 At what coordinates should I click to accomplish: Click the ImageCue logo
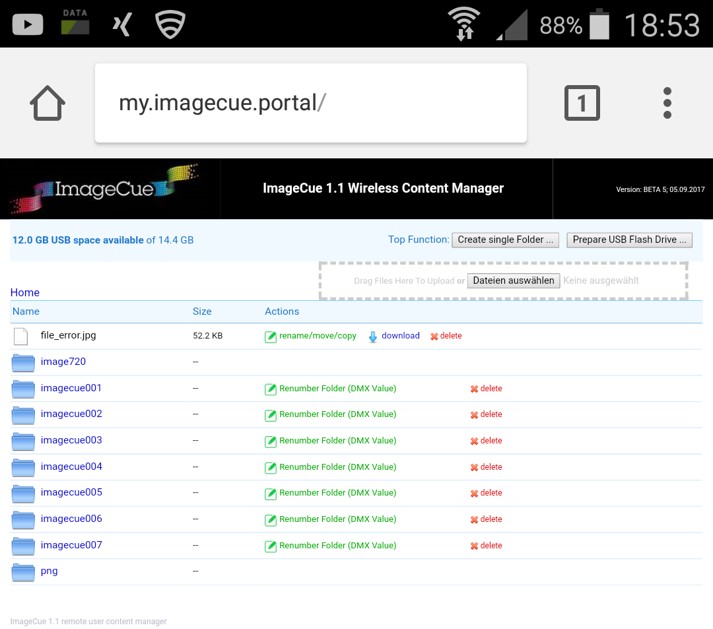(105, 189)
